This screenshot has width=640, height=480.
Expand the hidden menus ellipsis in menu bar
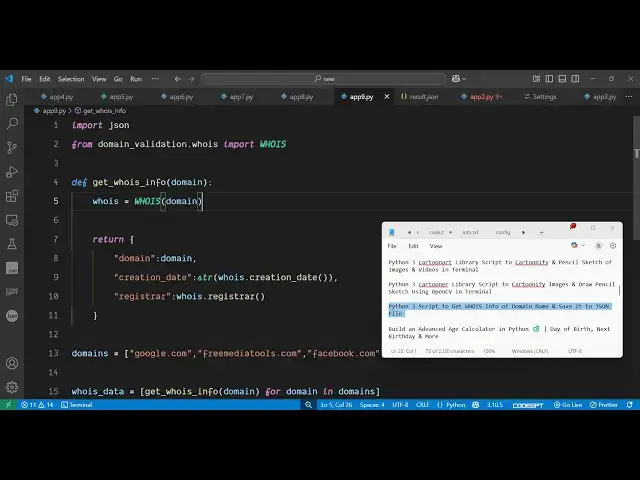tap(155, 79)
